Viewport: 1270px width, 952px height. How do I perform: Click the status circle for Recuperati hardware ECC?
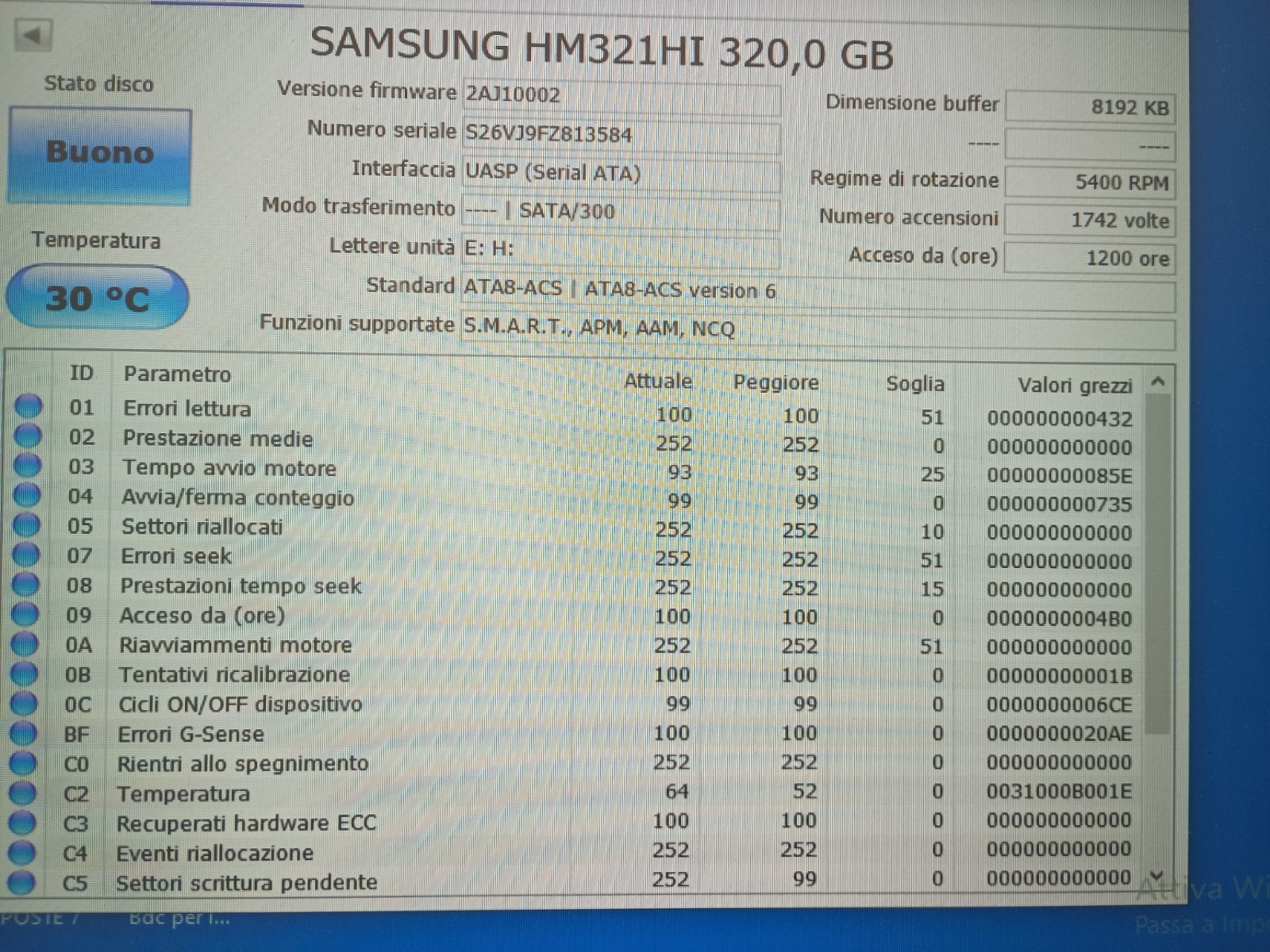[x=22, y=822]
